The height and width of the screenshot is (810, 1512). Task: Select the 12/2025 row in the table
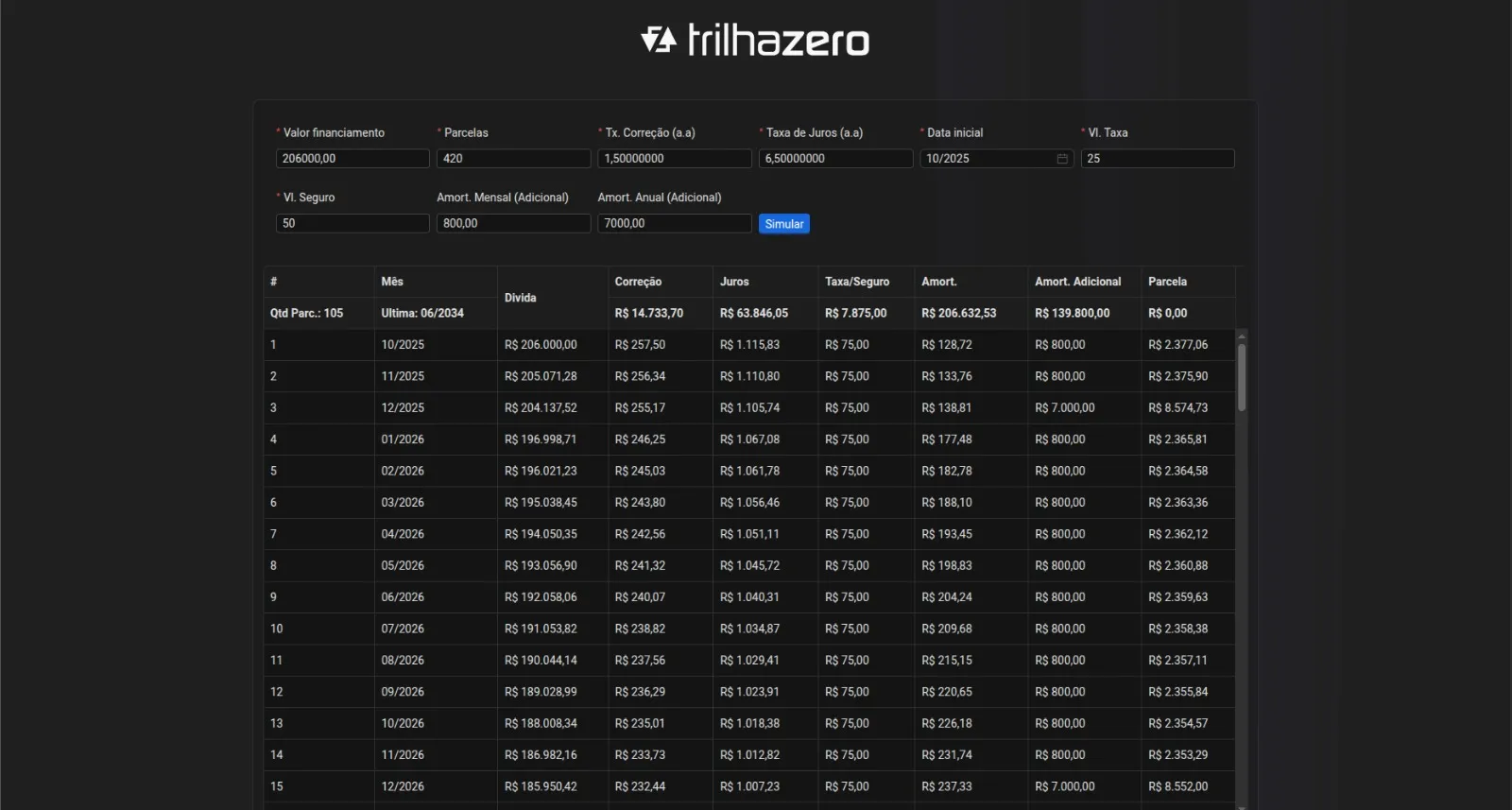point(403,408)
